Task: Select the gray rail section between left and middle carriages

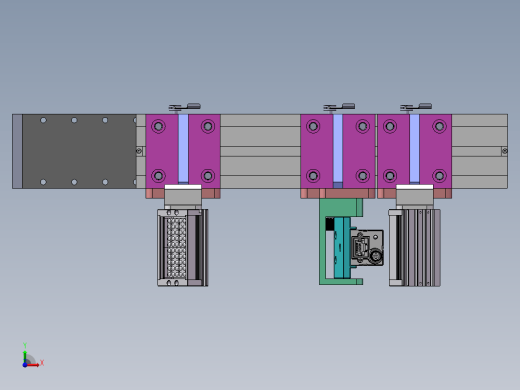Action: click(x=260, y=151)
